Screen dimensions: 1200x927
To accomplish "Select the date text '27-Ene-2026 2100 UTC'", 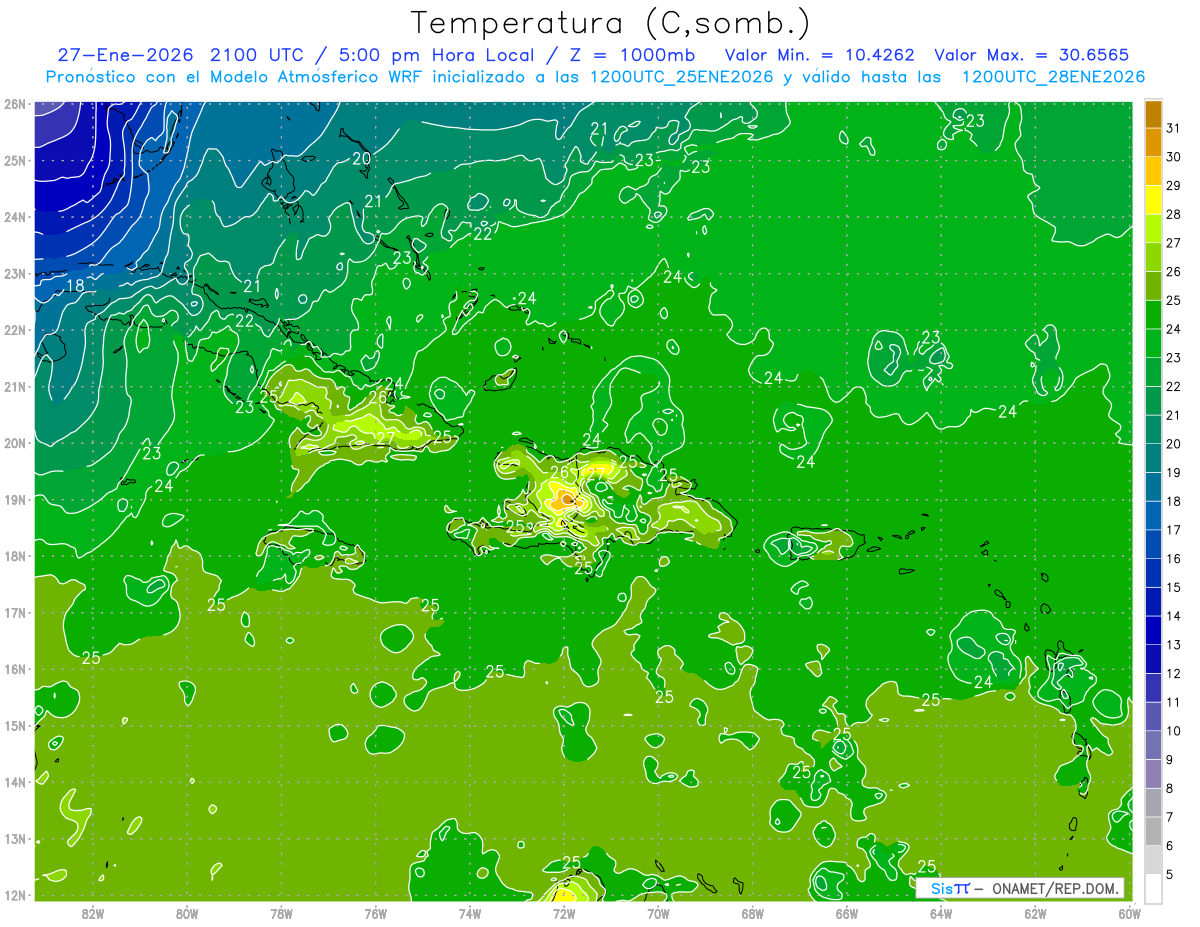I will tap(181, 55).
